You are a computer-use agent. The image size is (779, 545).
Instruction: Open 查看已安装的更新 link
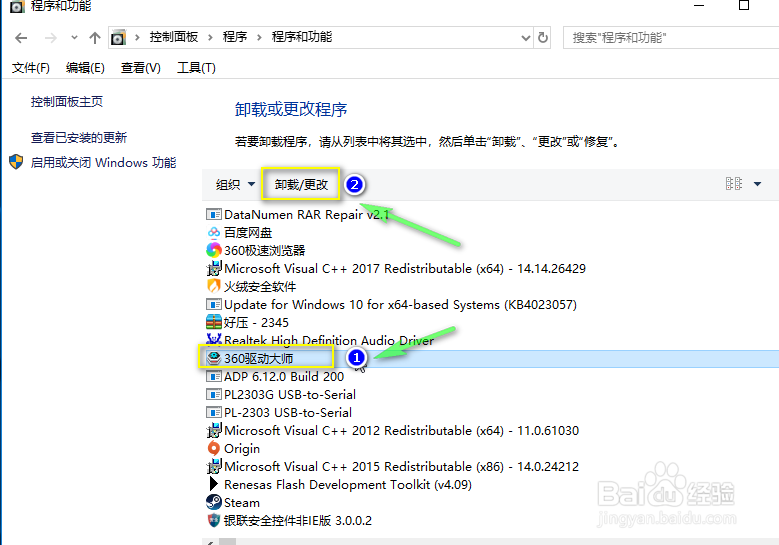(79, 138)
